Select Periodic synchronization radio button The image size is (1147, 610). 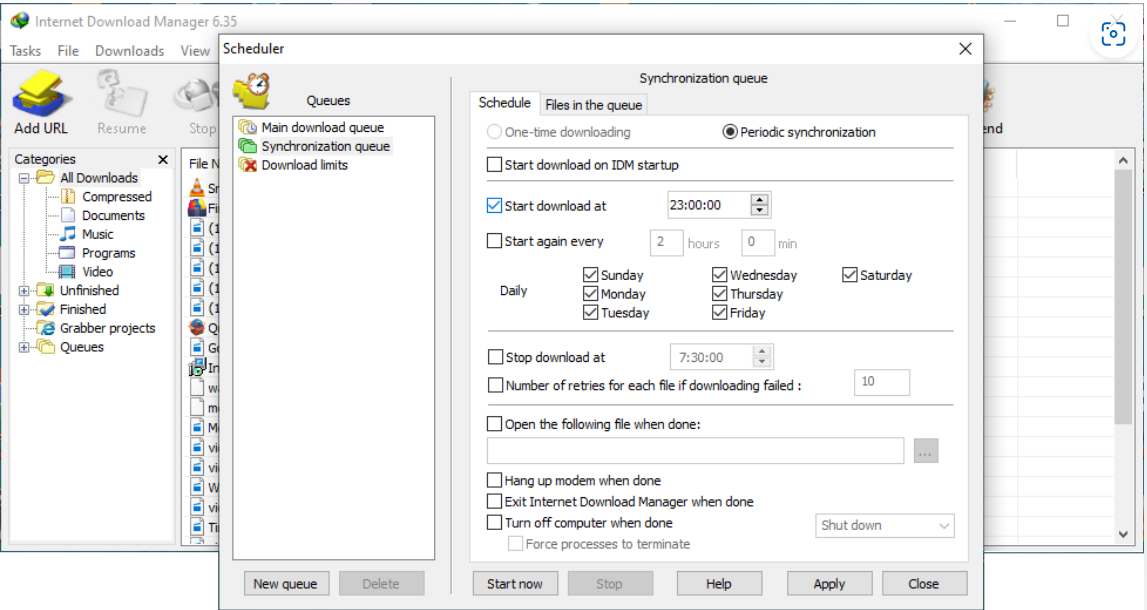(x=730, y=132)
